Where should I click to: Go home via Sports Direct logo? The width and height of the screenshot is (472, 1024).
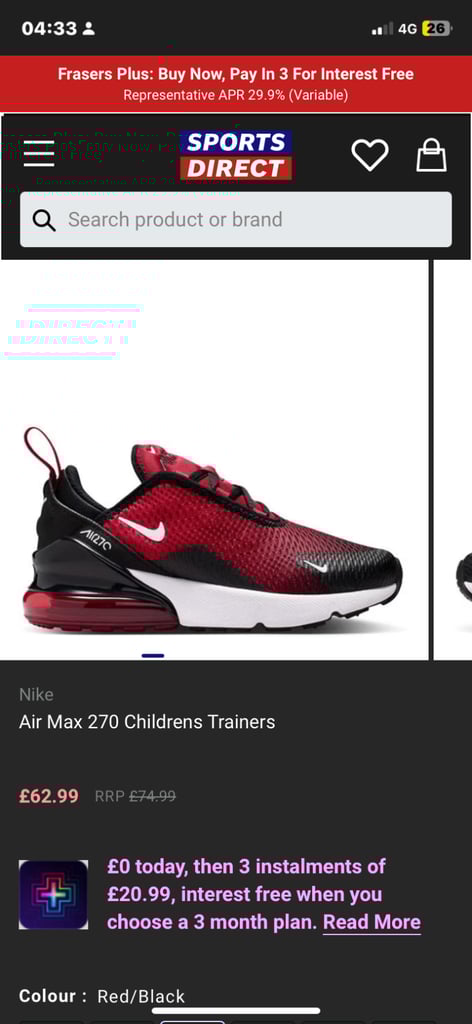click(x=236, y=155)
